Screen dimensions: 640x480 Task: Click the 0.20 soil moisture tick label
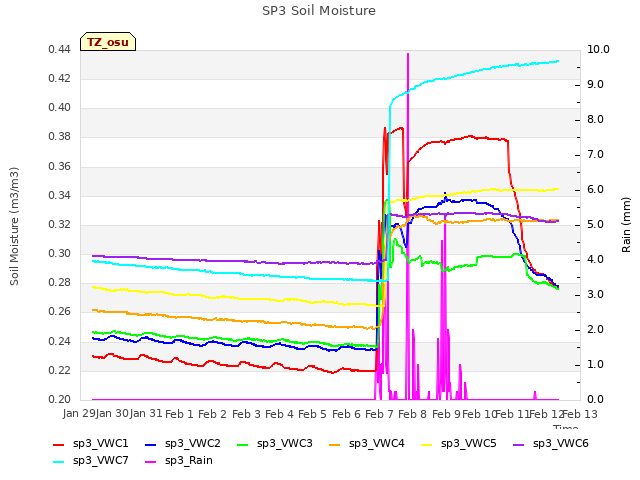[59, 400]
